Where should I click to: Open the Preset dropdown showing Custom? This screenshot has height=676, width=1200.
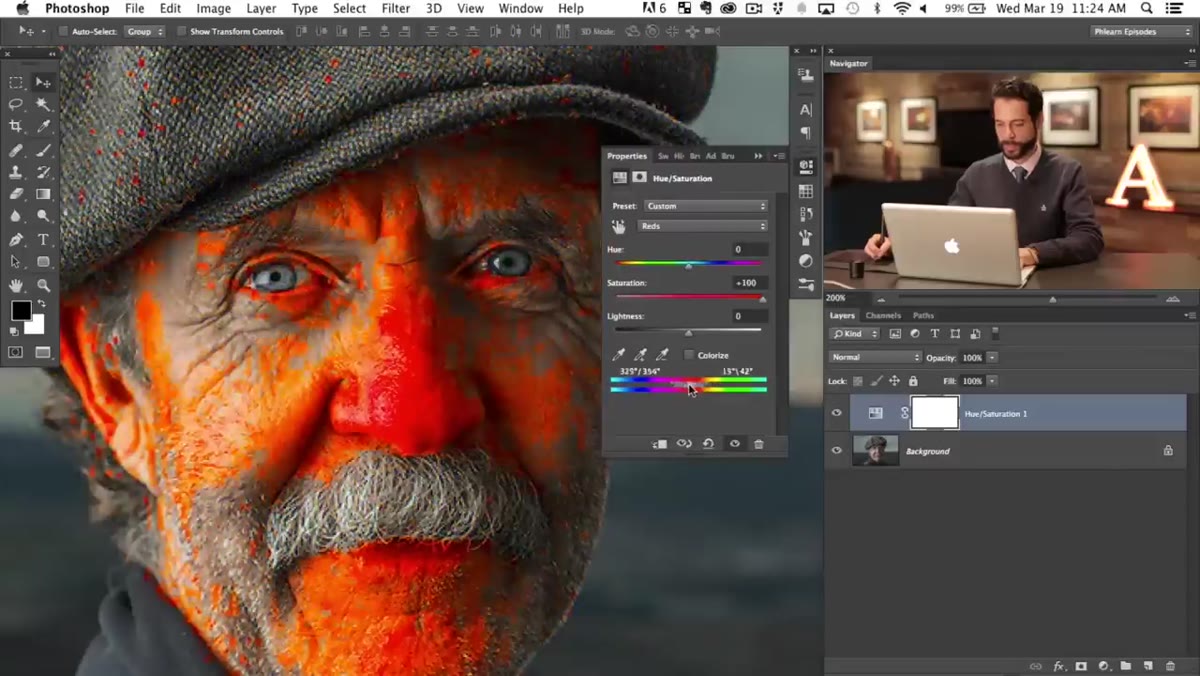coord(706,206)
